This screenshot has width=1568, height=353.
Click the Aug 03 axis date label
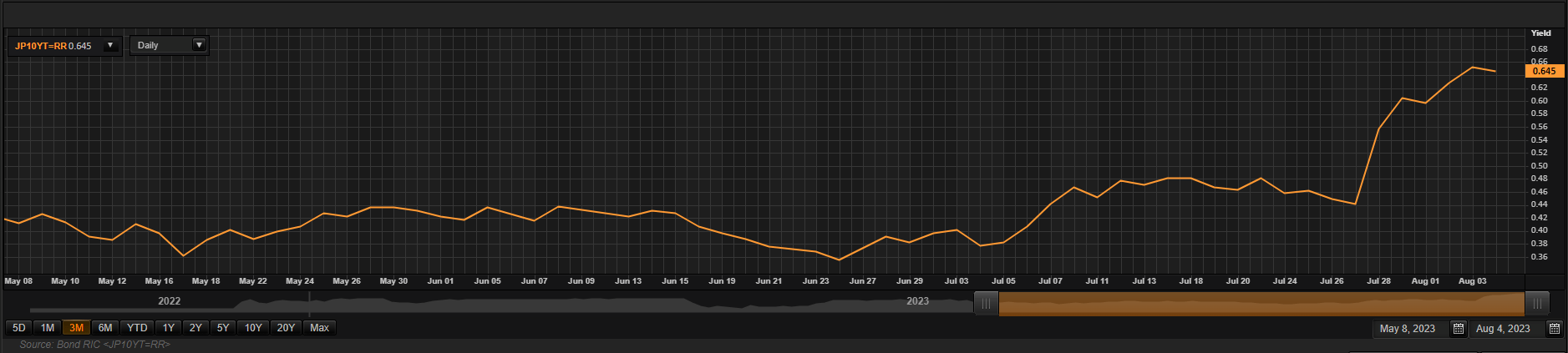tap(1472, 281)
